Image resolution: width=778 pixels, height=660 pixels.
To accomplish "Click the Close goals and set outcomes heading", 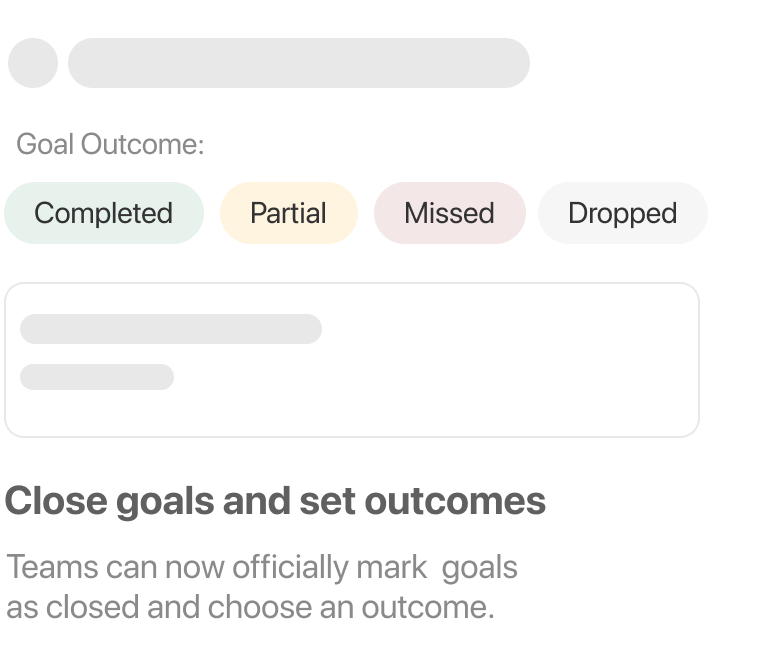I will coord(275,501).
